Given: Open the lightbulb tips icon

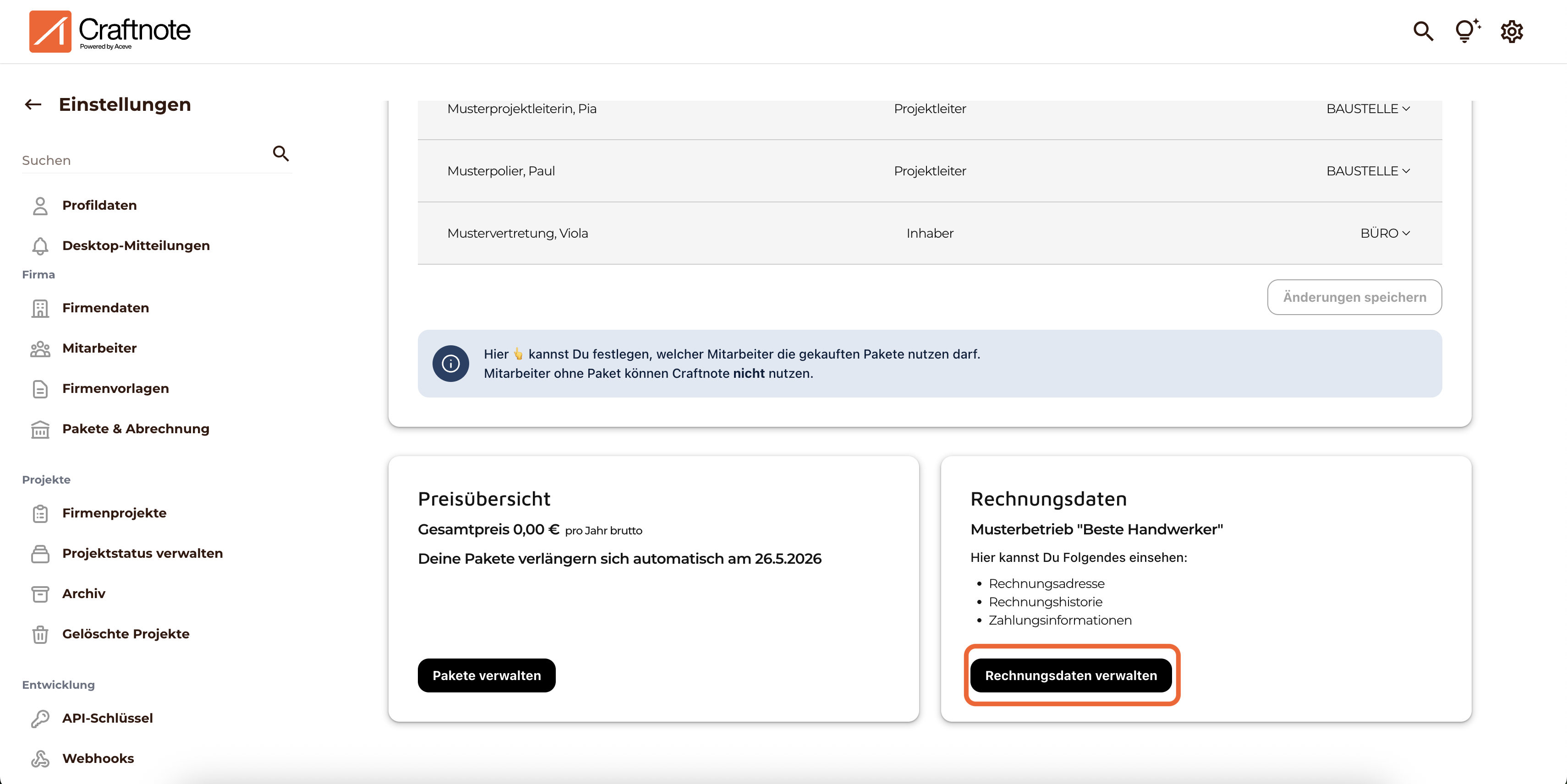Looking at the screenshot, I should click(1466, 31).
